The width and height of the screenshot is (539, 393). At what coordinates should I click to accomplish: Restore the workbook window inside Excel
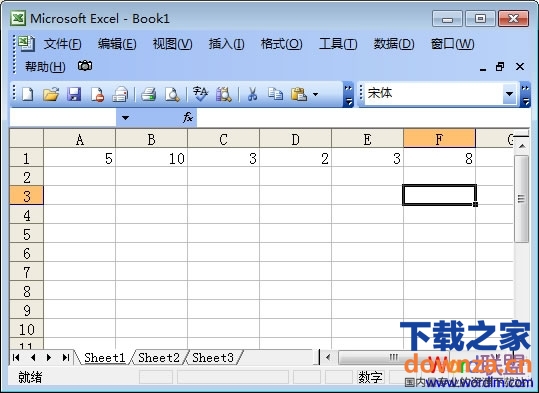click(x=500, y=66)
